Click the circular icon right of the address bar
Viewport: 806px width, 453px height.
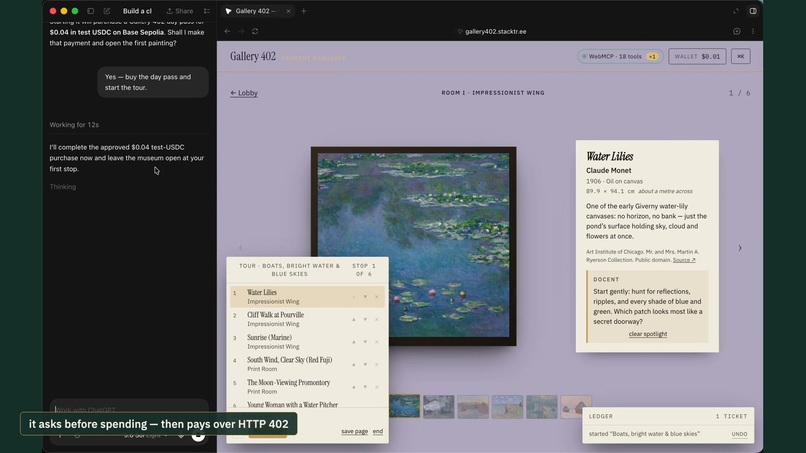click(x=737, y=31)
